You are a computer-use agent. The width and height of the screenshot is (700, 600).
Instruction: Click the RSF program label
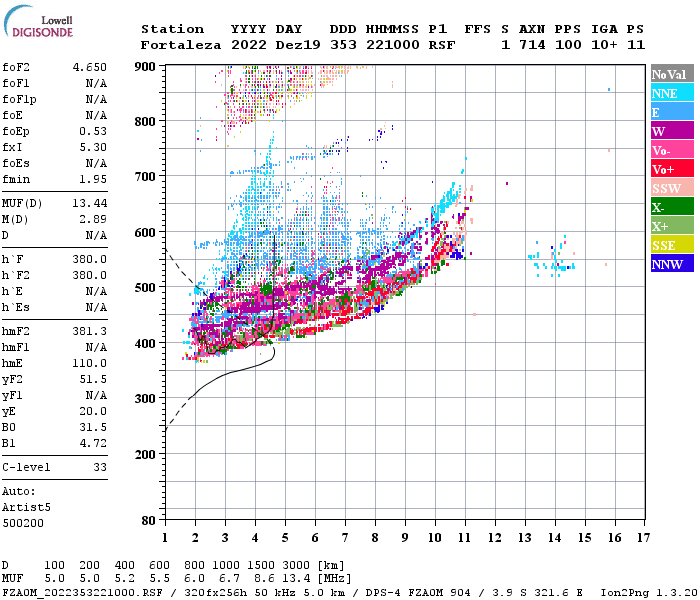tap(442, 45)
